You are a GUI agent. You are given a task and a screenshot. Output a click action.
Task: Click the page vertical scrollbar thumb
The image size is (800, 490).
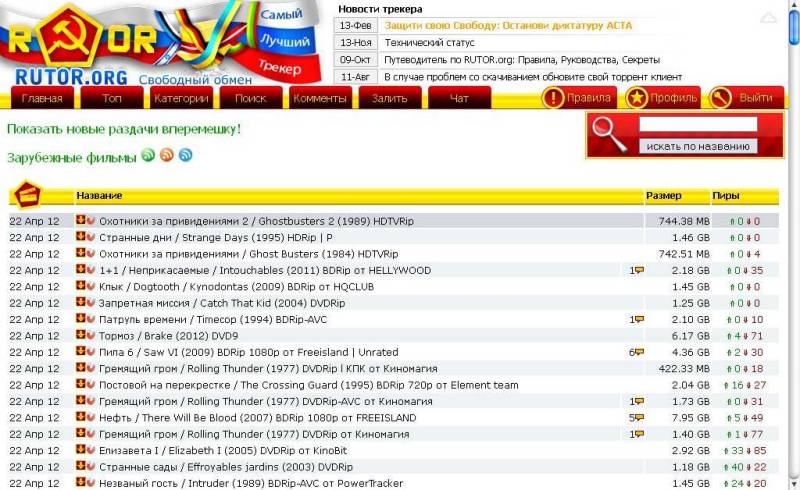[793, 27]
